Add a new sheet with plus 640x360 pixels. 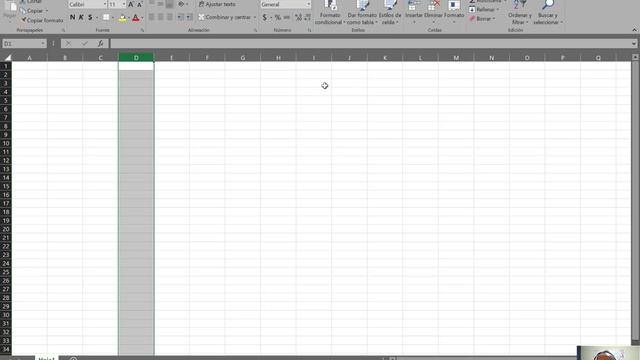[73, 358]
